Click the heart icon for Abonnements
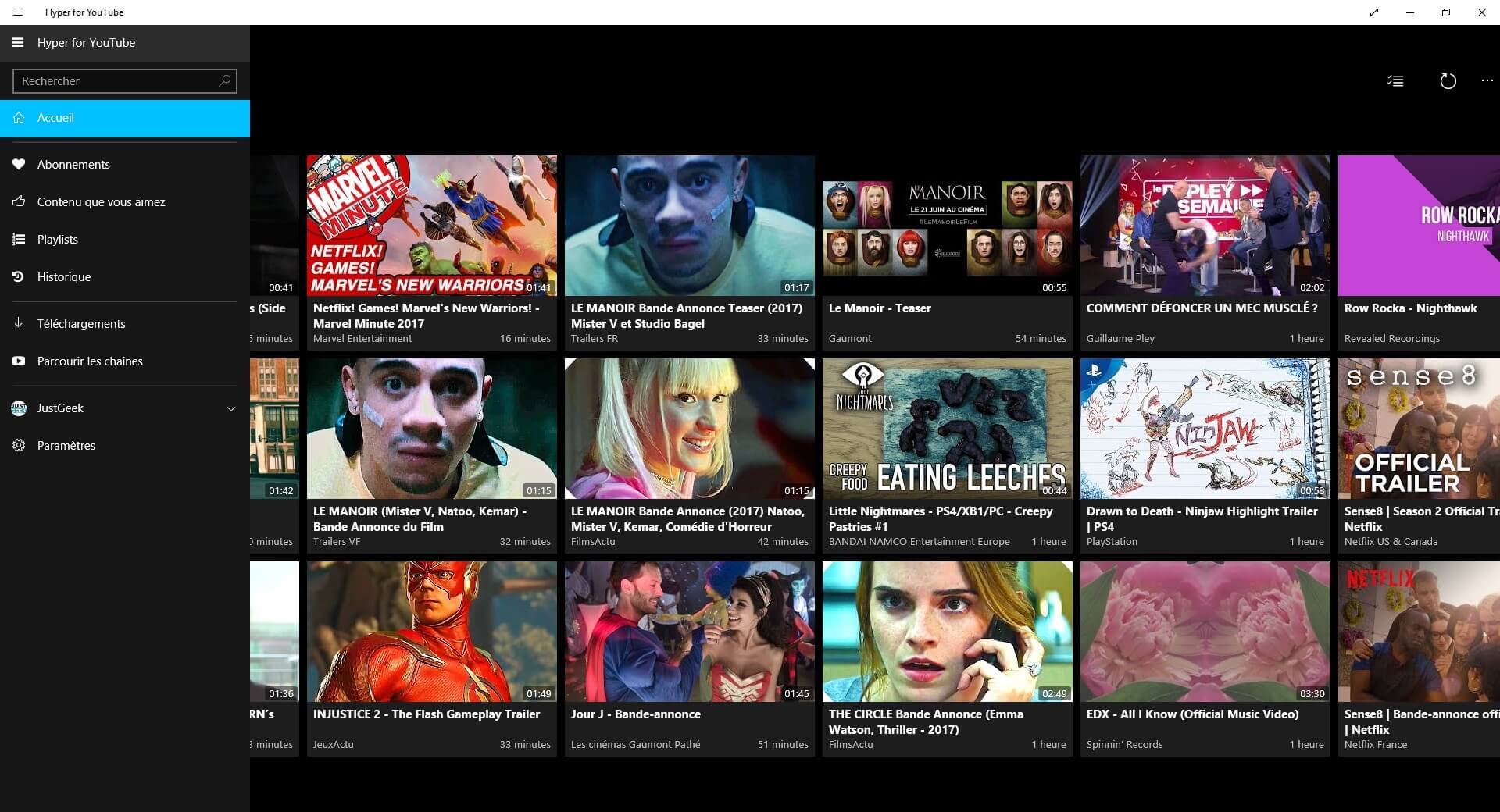 coord(19,165)
